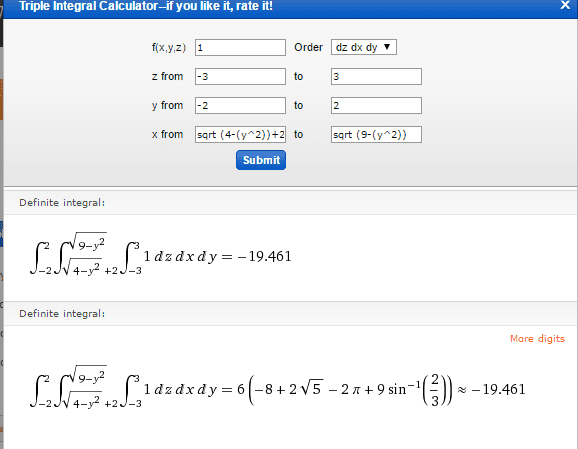Close the Triple Integral Calculator popup

(565, 5)
